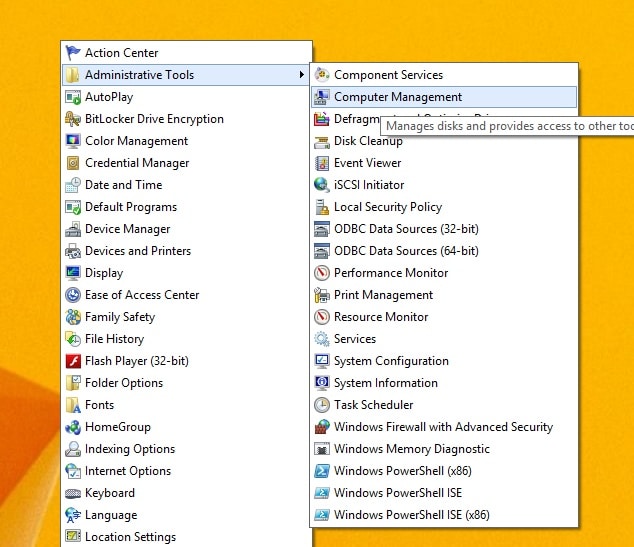Click the Family Safety icon
The width and height of the screenshot is (634, 547).
(x=73, y=317)
